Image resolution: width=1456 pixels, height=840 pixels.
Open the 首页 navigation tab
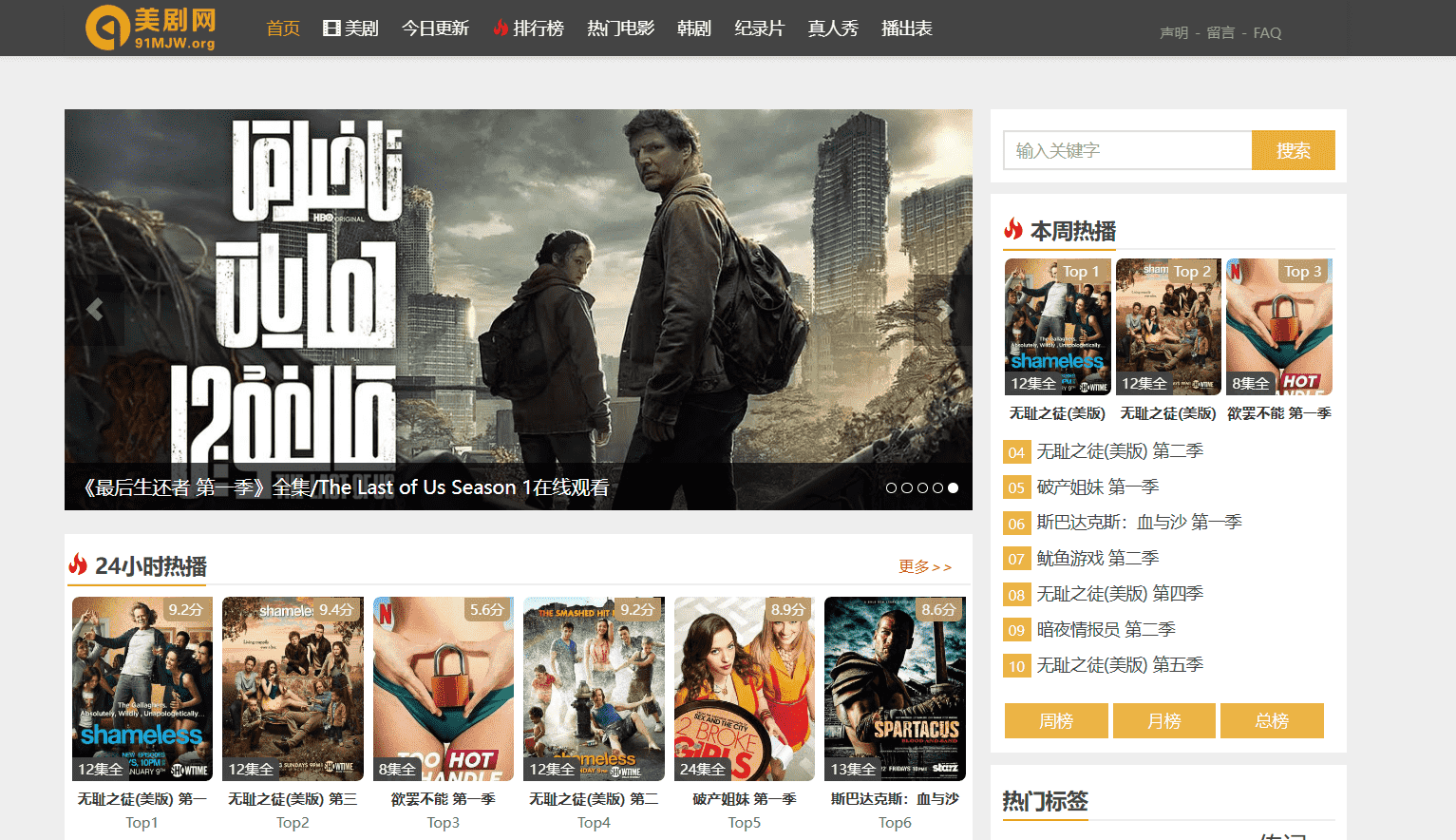coord(283,29)
